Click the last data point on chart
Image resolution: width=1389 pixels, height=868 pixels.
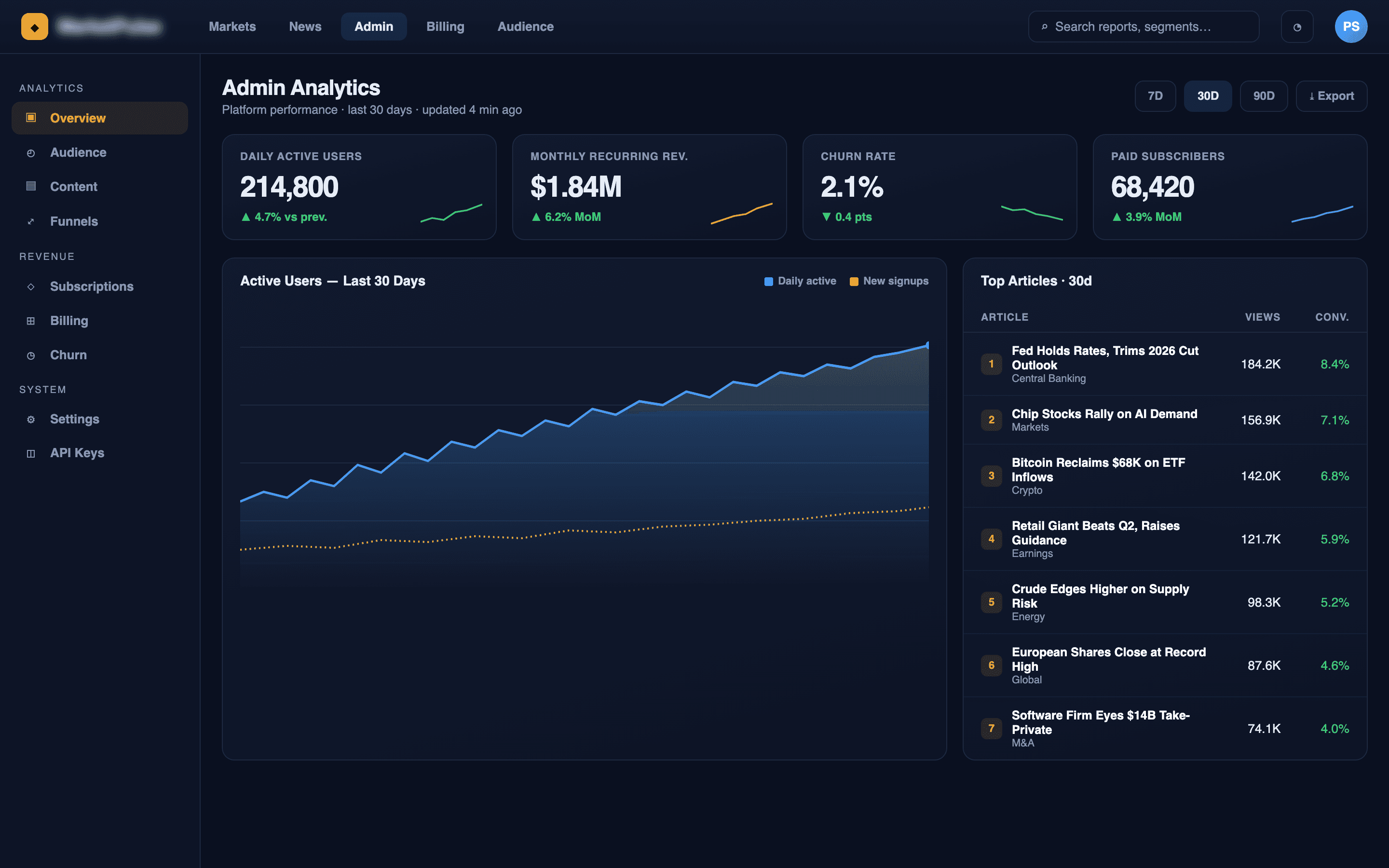[x=927, y=345]
